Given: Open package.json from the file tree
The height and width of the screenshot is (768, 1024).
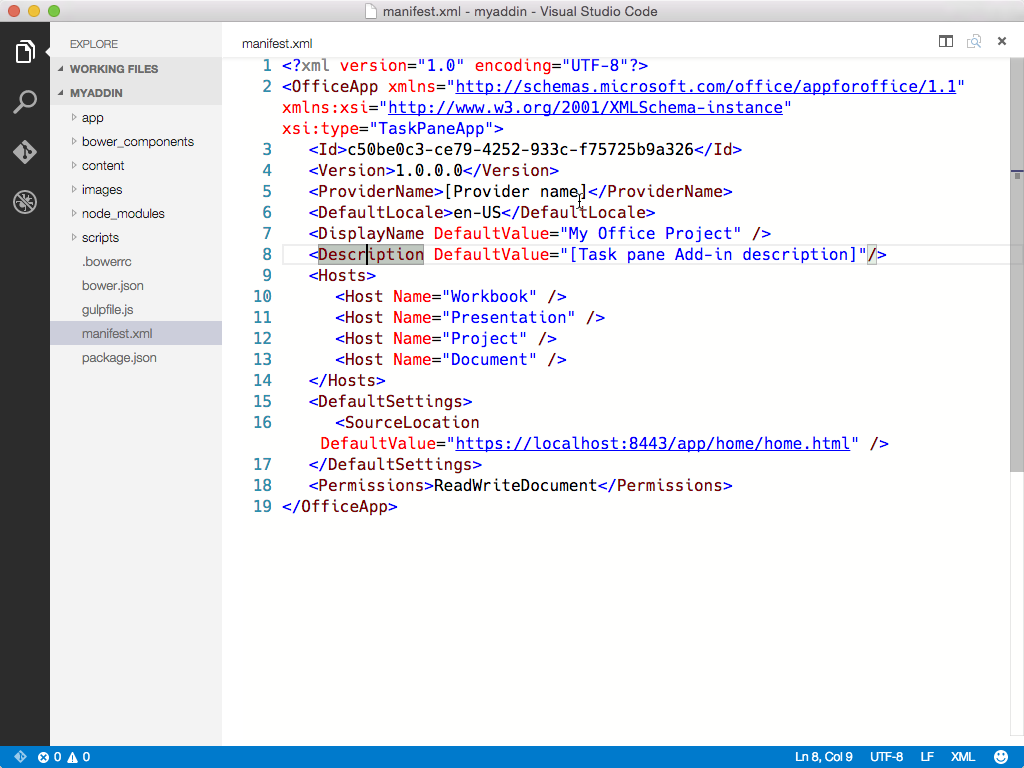Looking at the screenshot, I should tap(119, 358).
